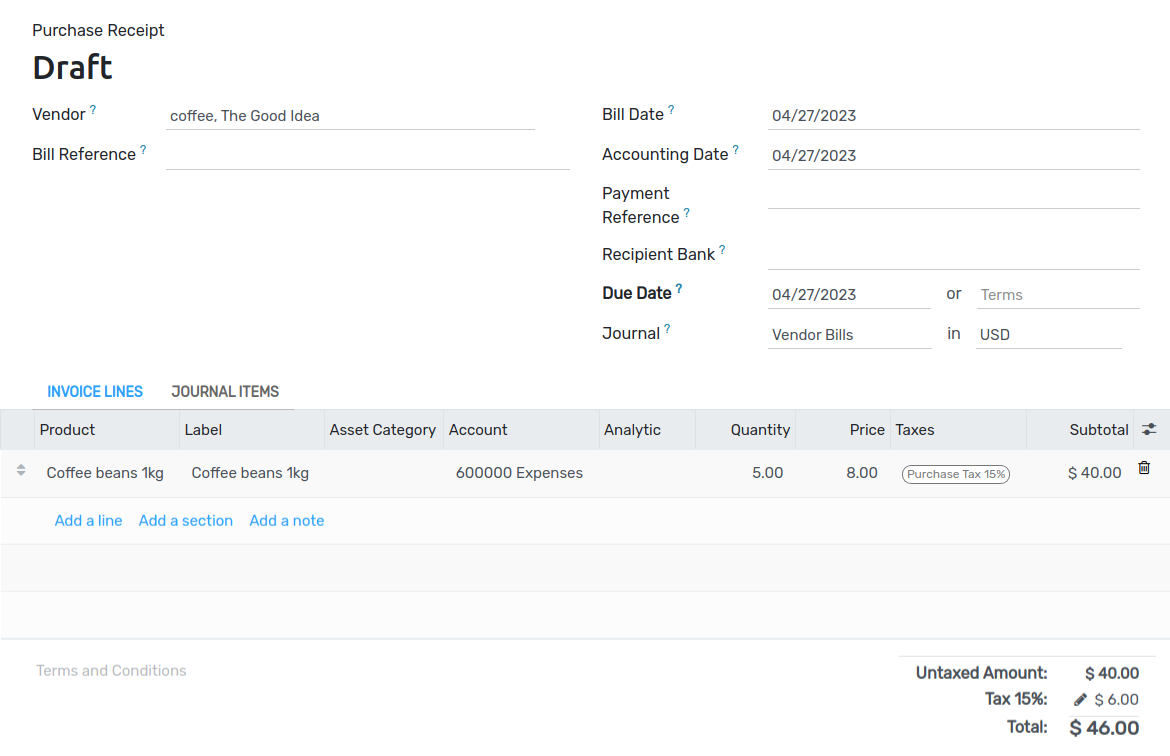
Task: Show Recipient Bank help tooltip
Action: pyautogui.click(x=722, y=250)
